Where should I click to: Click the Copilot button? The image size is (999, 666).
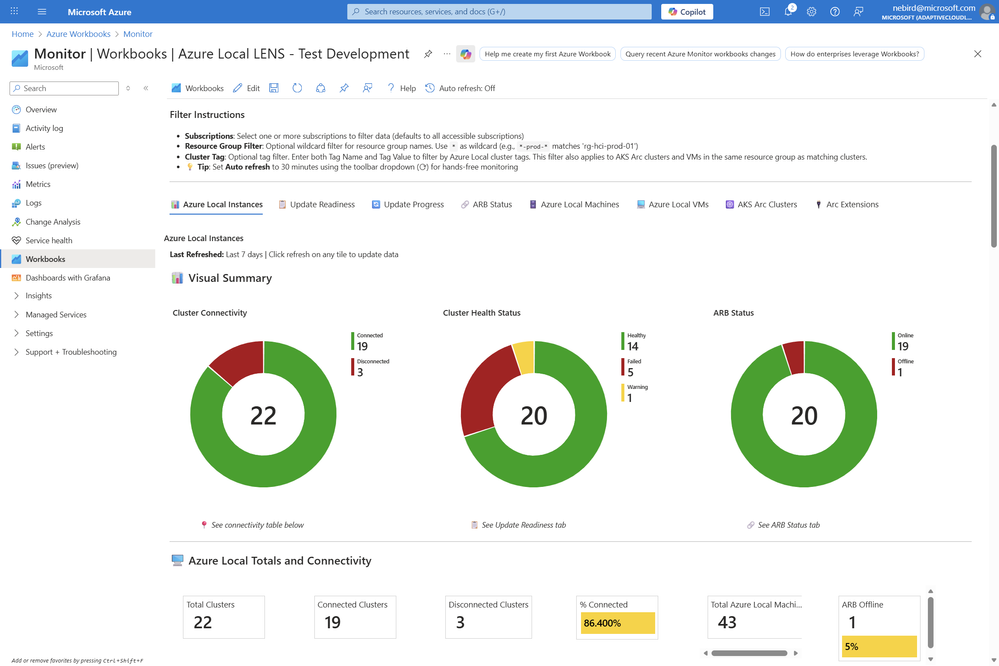click(x=687, y=11)
